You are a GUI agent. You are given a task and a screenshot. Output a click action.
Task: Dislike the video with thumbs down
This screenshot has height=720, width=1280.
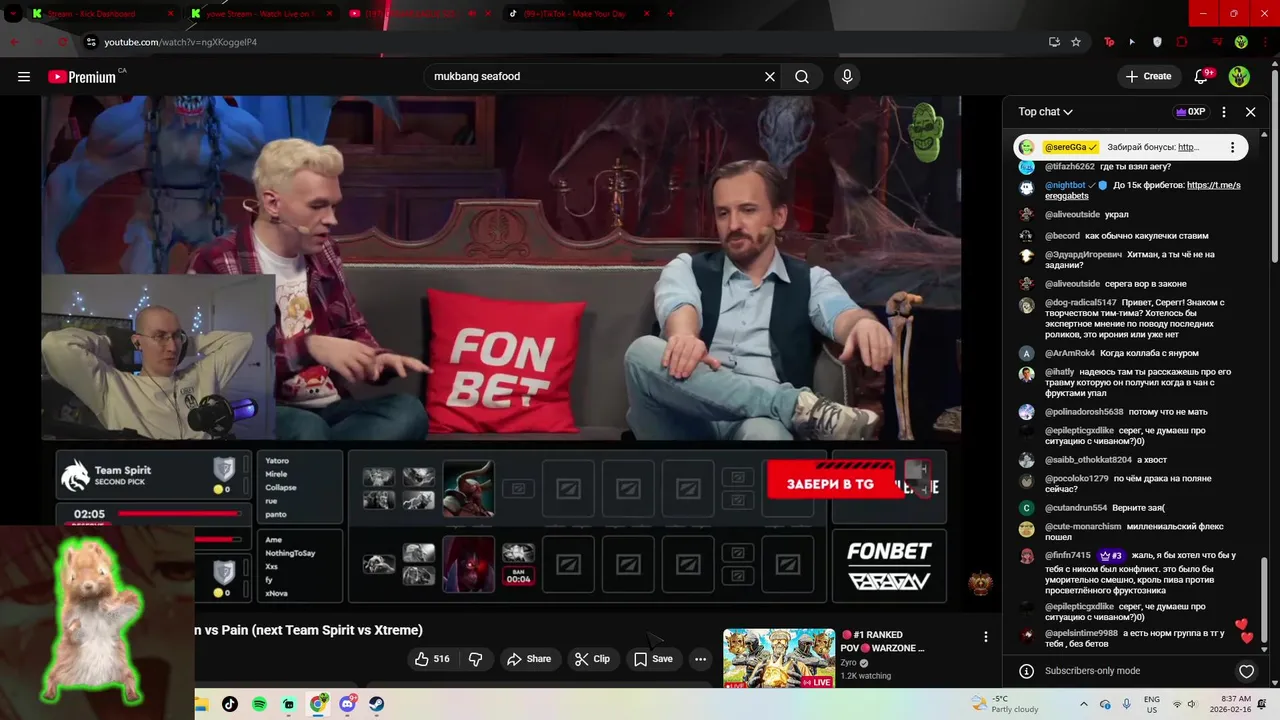point(476,659)
